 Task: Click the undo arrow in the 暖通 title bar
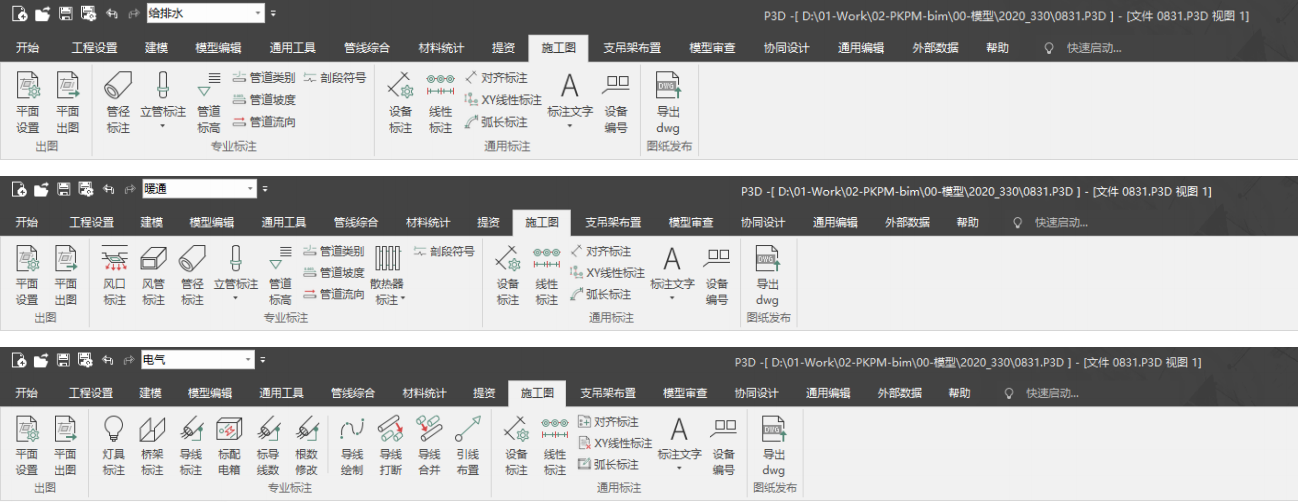coord(108,188)
